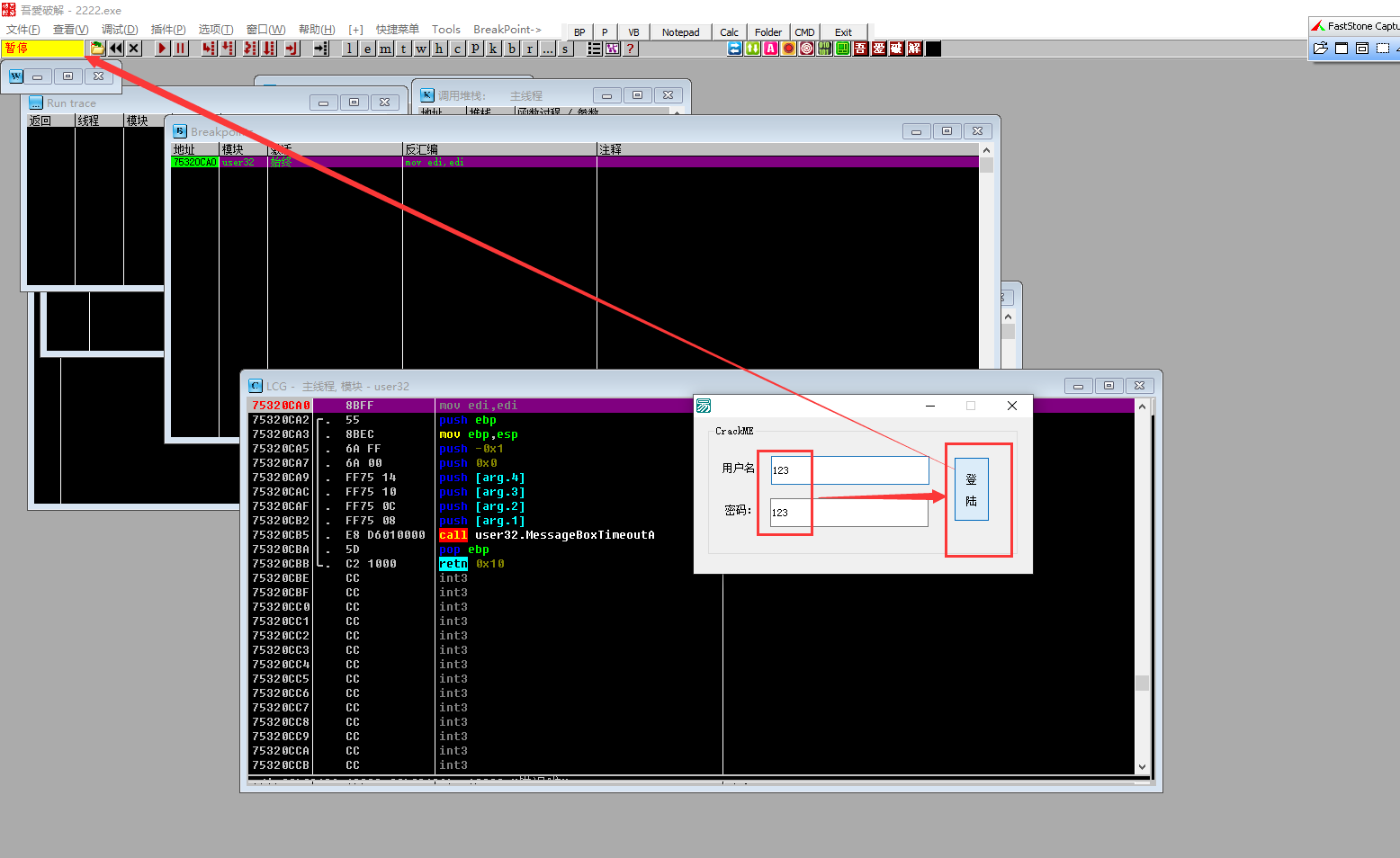Image resolution: width=1400 pixels, height=858 pixels.
Task: Click the blue swap arrows plugin icon
Action: click(735, 49)
